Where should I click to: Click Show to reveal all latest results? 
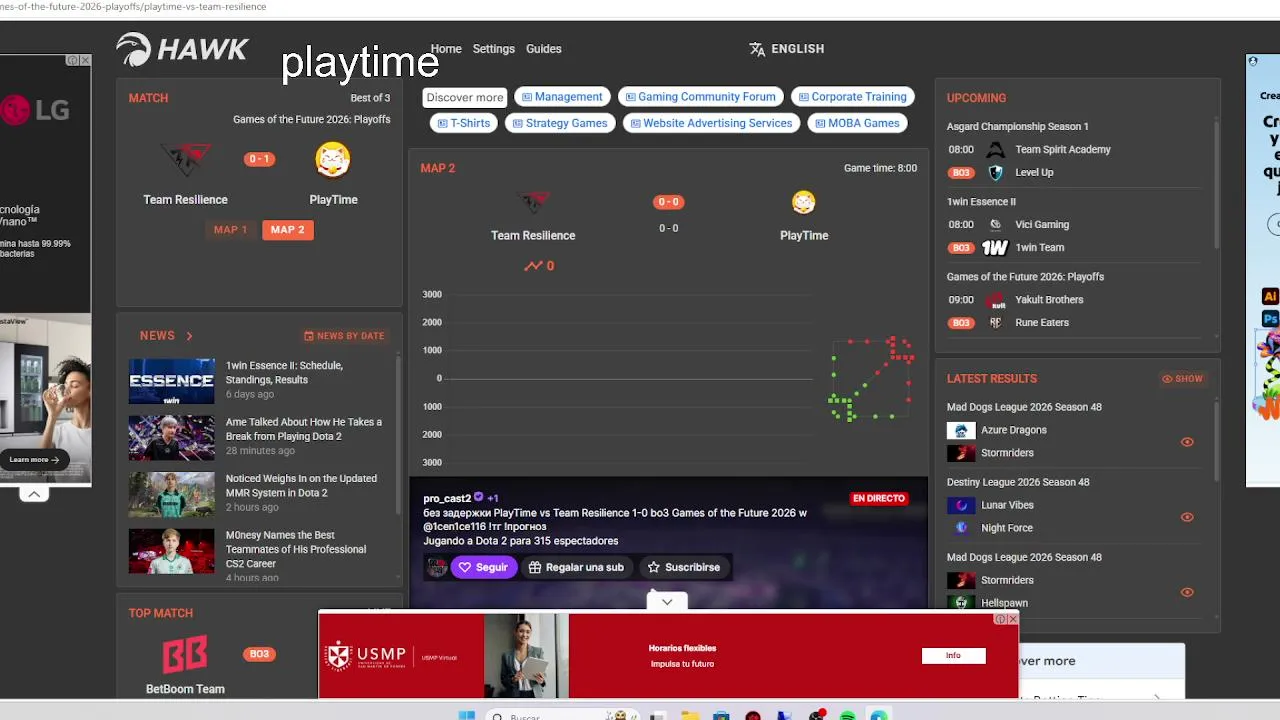pyautogui.click(x=1182, y=379)
